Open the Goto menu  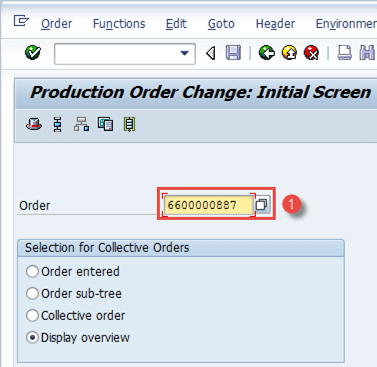coord(221,24)
